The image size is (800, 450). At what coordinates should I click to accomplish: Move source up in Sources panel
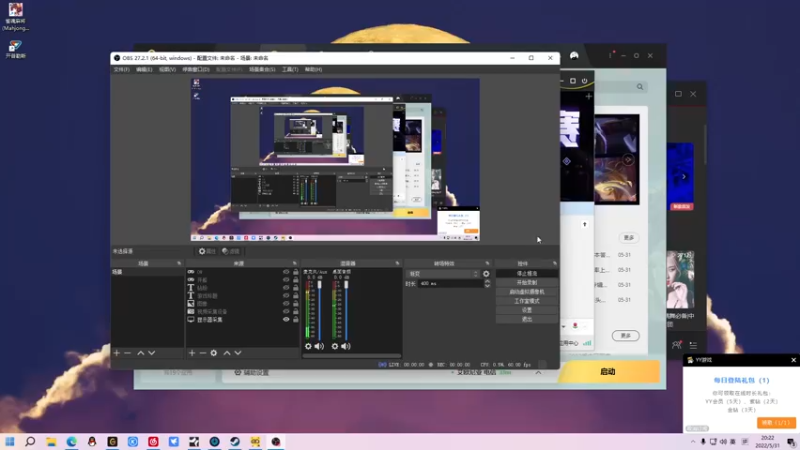(227, 353)
